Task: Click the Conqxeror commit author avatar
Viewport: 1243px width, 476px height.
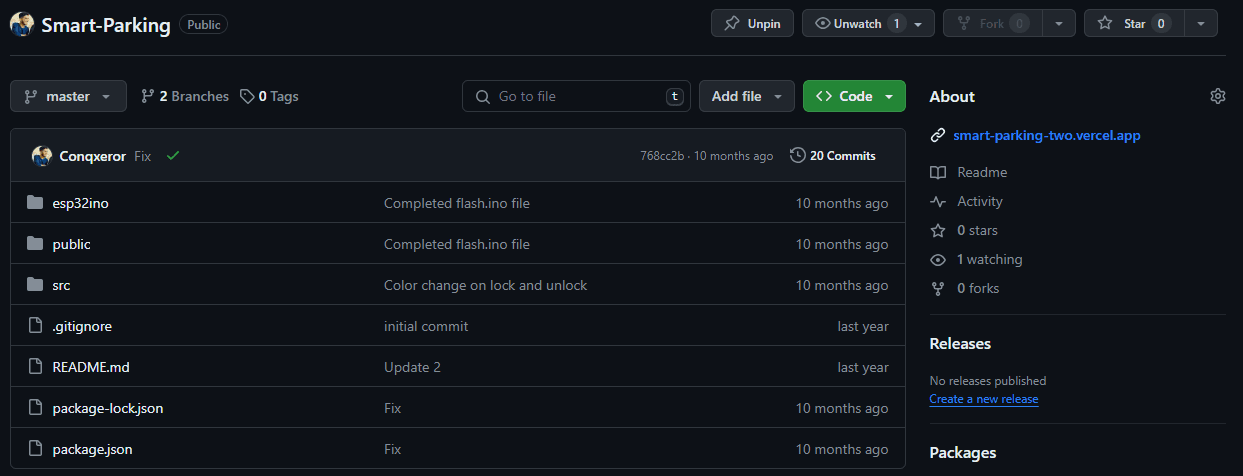Action: tap(42, 156)
